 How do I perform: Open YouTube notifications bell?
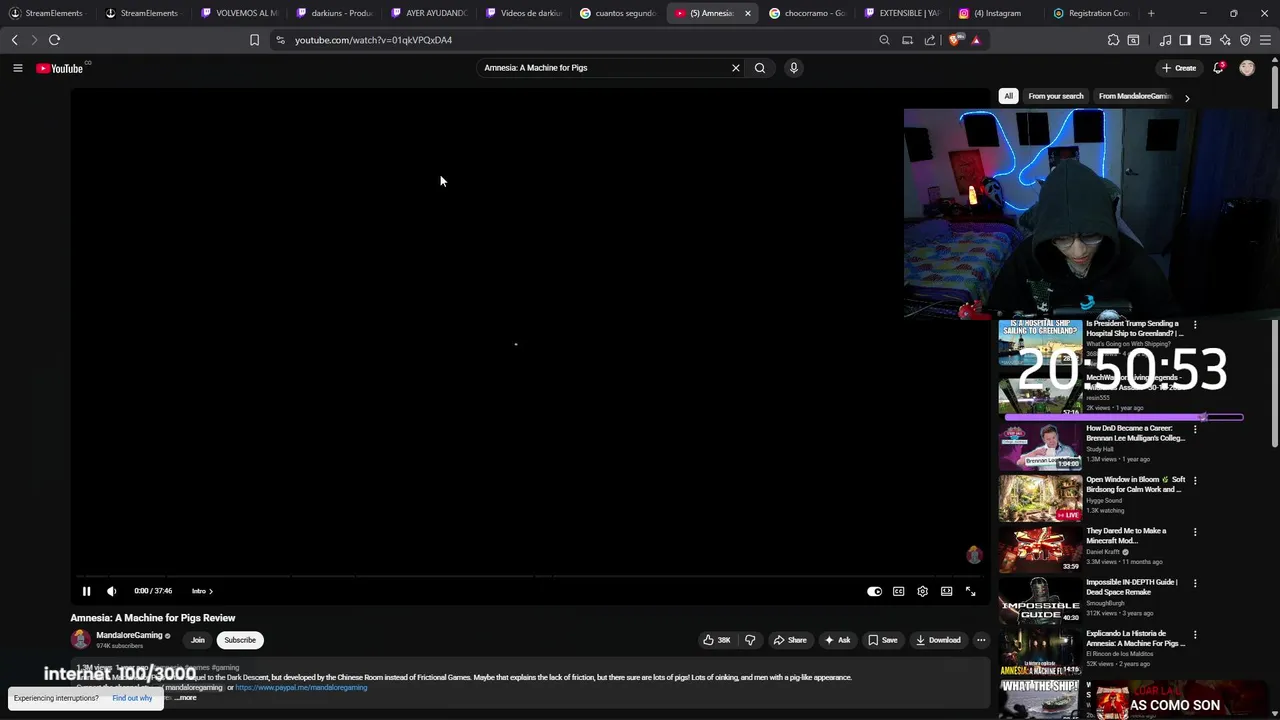click(1218, 68)
